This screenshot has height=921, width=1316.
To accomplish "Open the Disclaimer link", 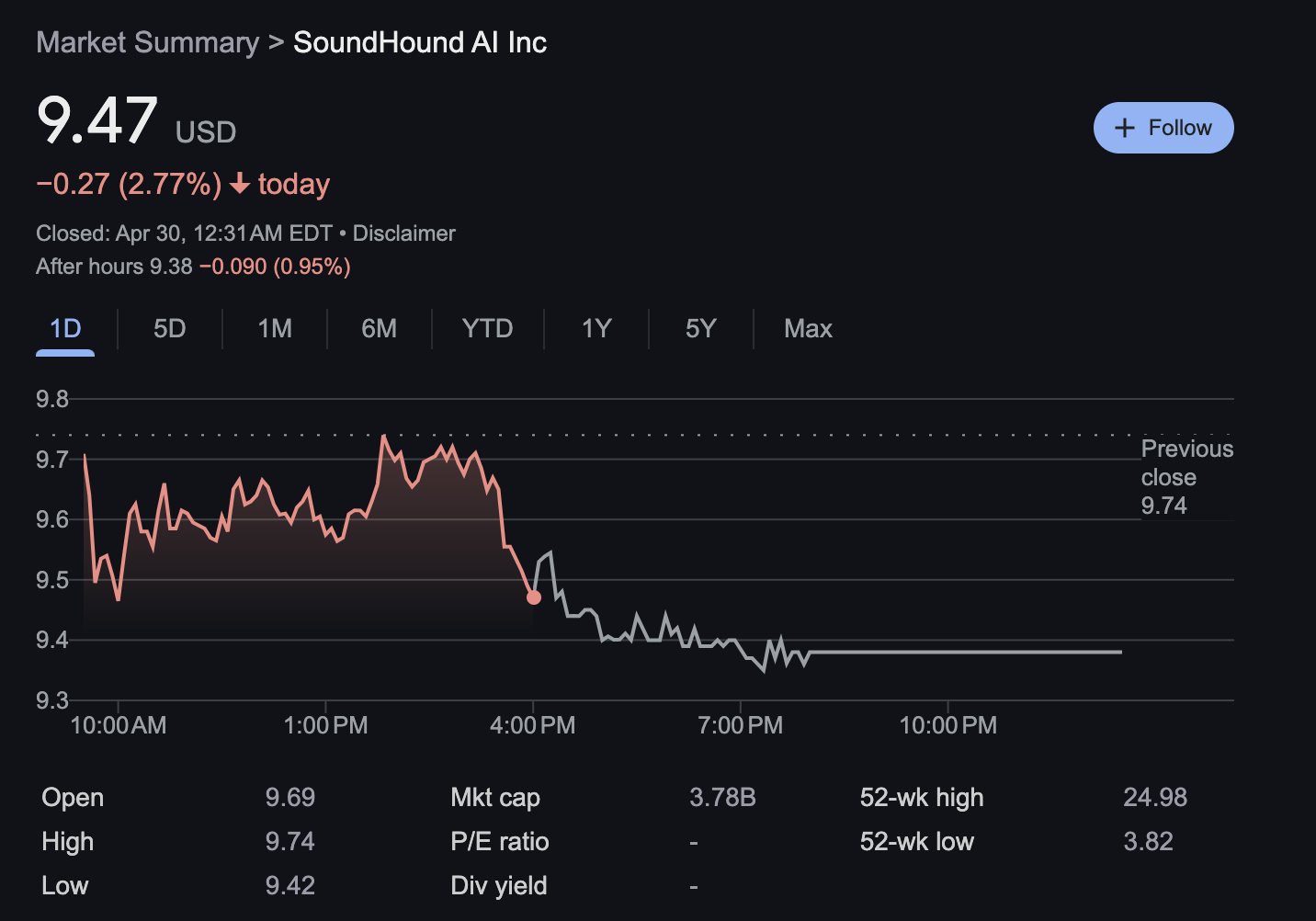I will 404,233.
